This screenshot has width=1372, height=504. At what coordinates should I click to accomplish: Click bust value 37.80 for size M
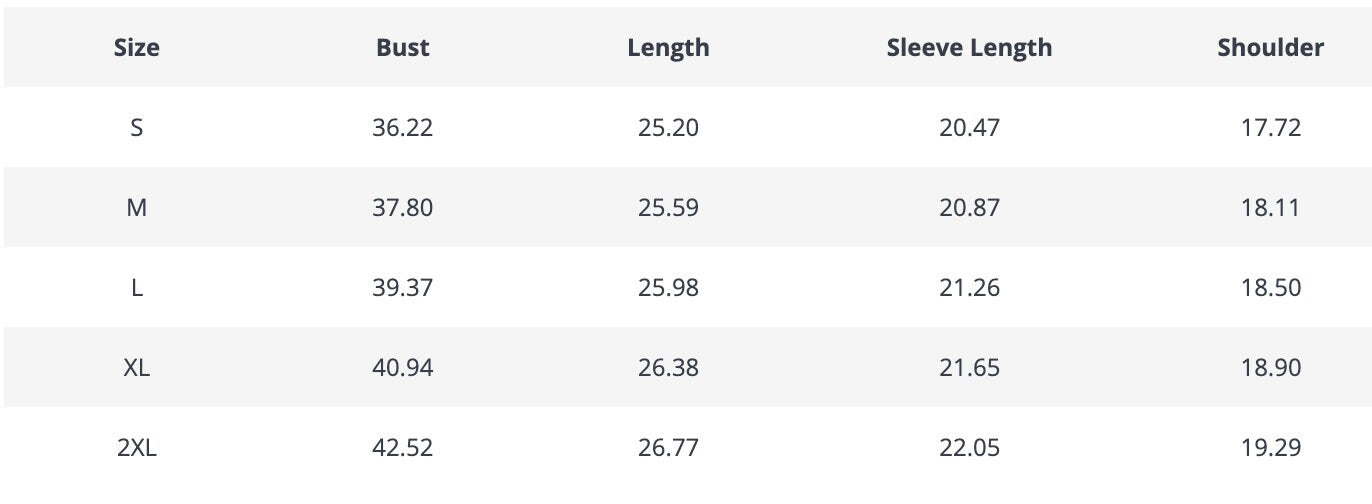coord(403,208)
